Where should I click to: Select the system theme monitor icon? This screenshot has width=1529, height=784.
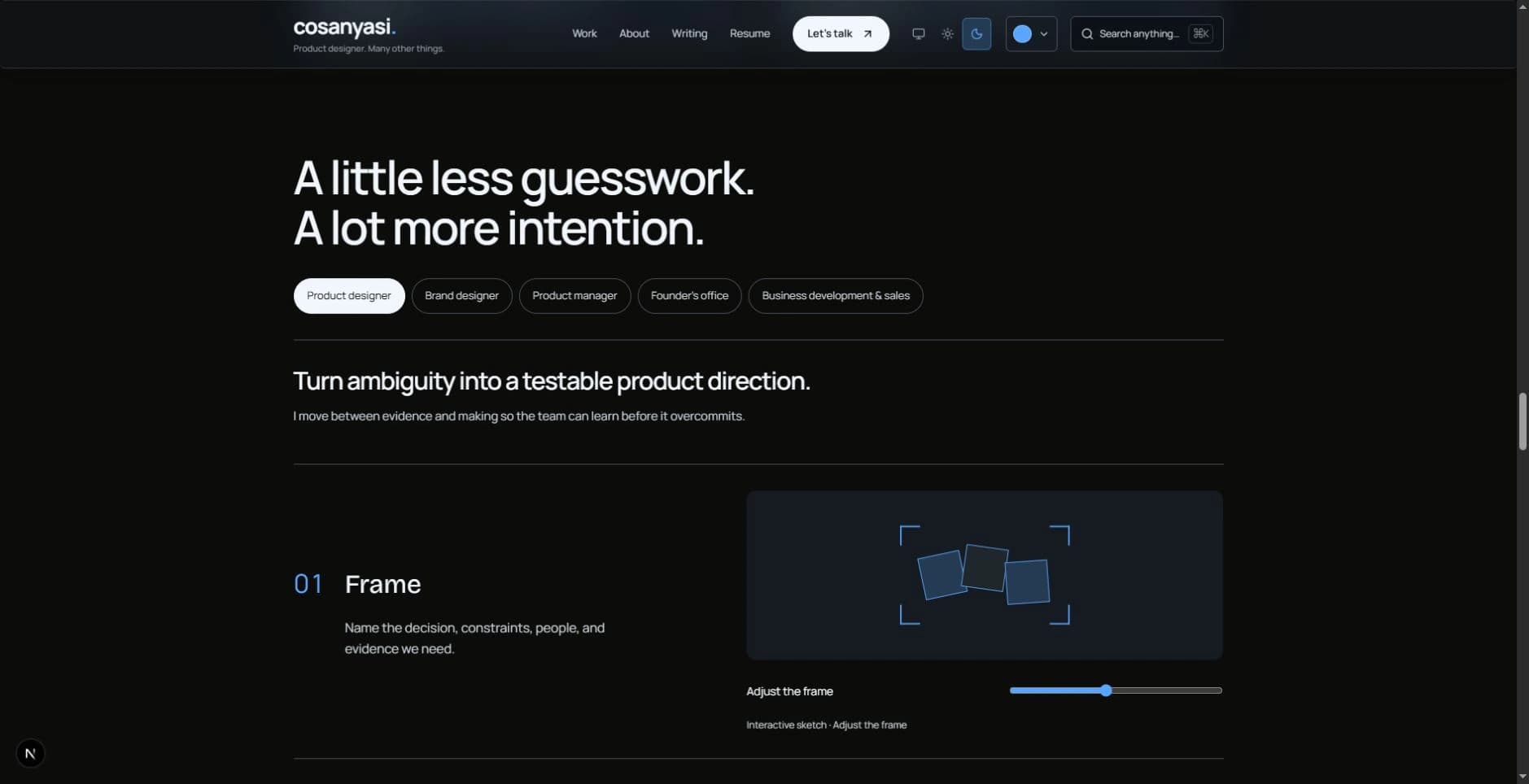918,34
